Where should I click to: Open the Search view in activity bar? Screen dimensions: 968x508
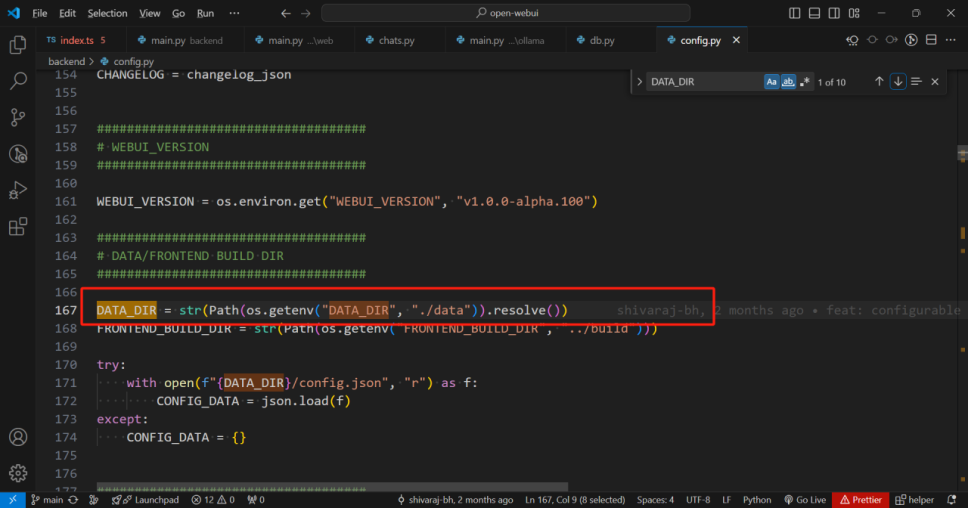[18, 81]
